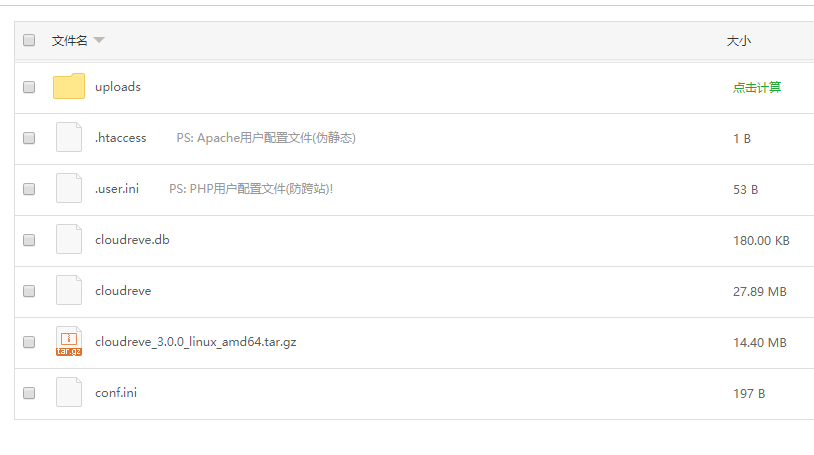Select the cloudreve.db row checkbox

pyautogui.click(x=29, y=240)
